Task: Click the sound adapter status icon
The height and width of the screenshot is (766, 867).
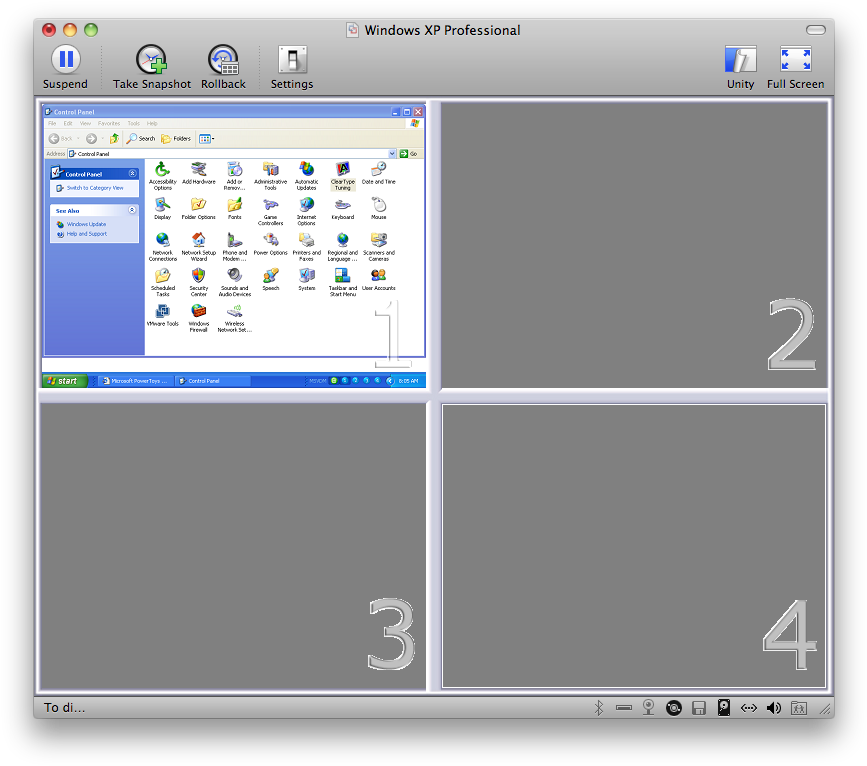Action: click(x=774, y=707)
